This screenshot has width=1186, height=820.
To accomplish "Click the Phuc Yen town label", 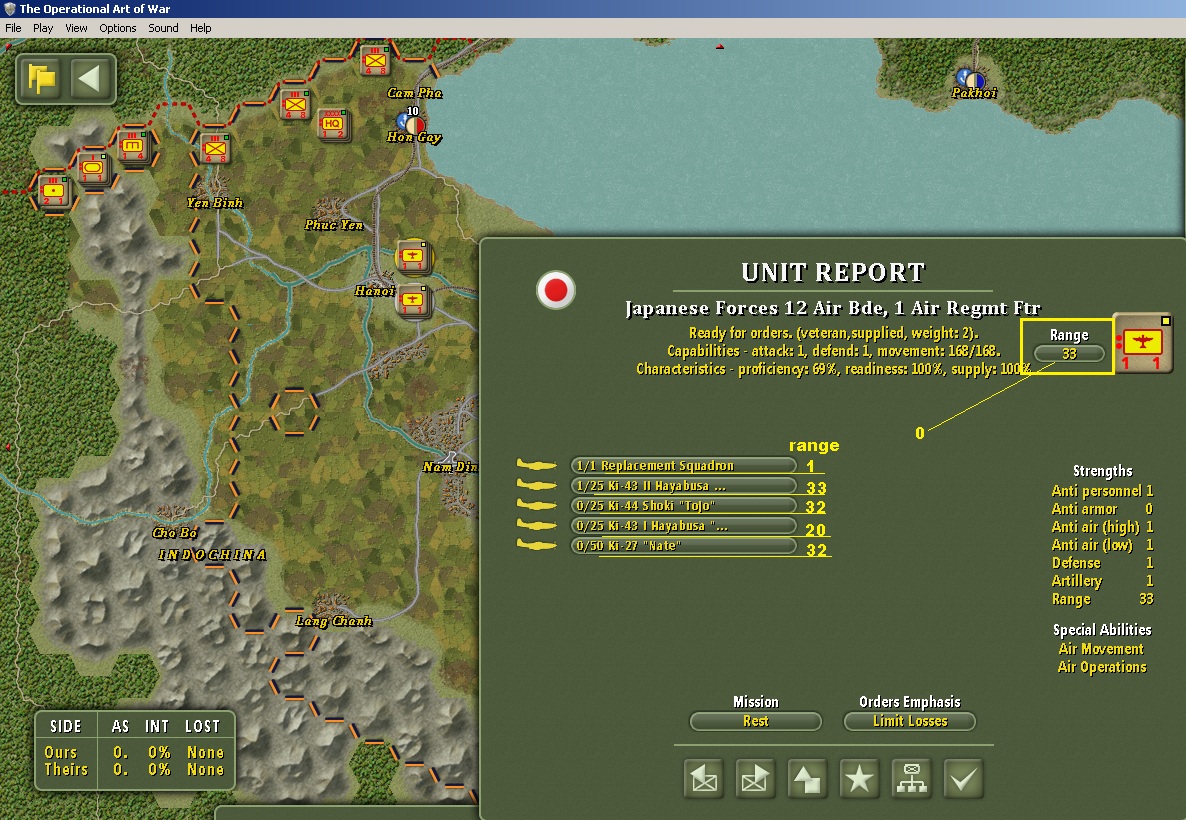I will (334, 225).
